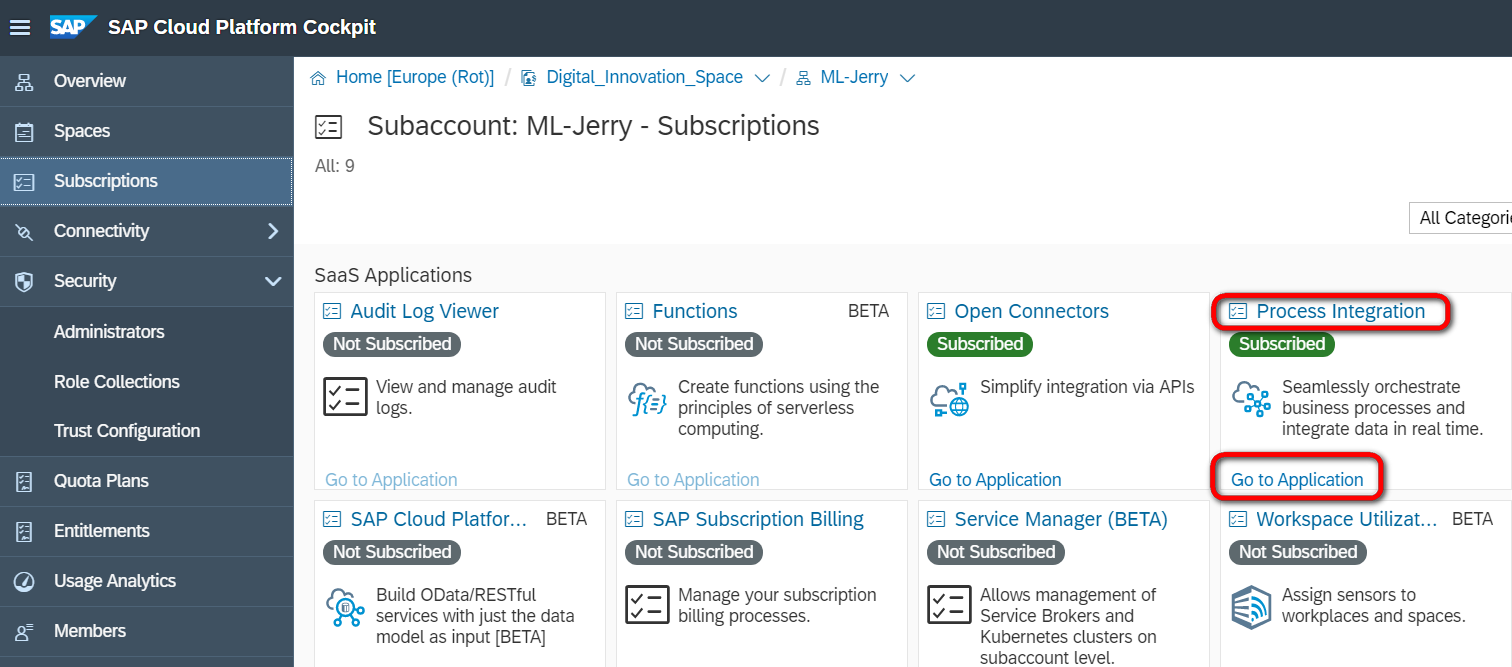Click the Process Integration cloud icon
The height and width of the screenshot is (667, 1512).
pyautogui.click(x=1251, y=398)
